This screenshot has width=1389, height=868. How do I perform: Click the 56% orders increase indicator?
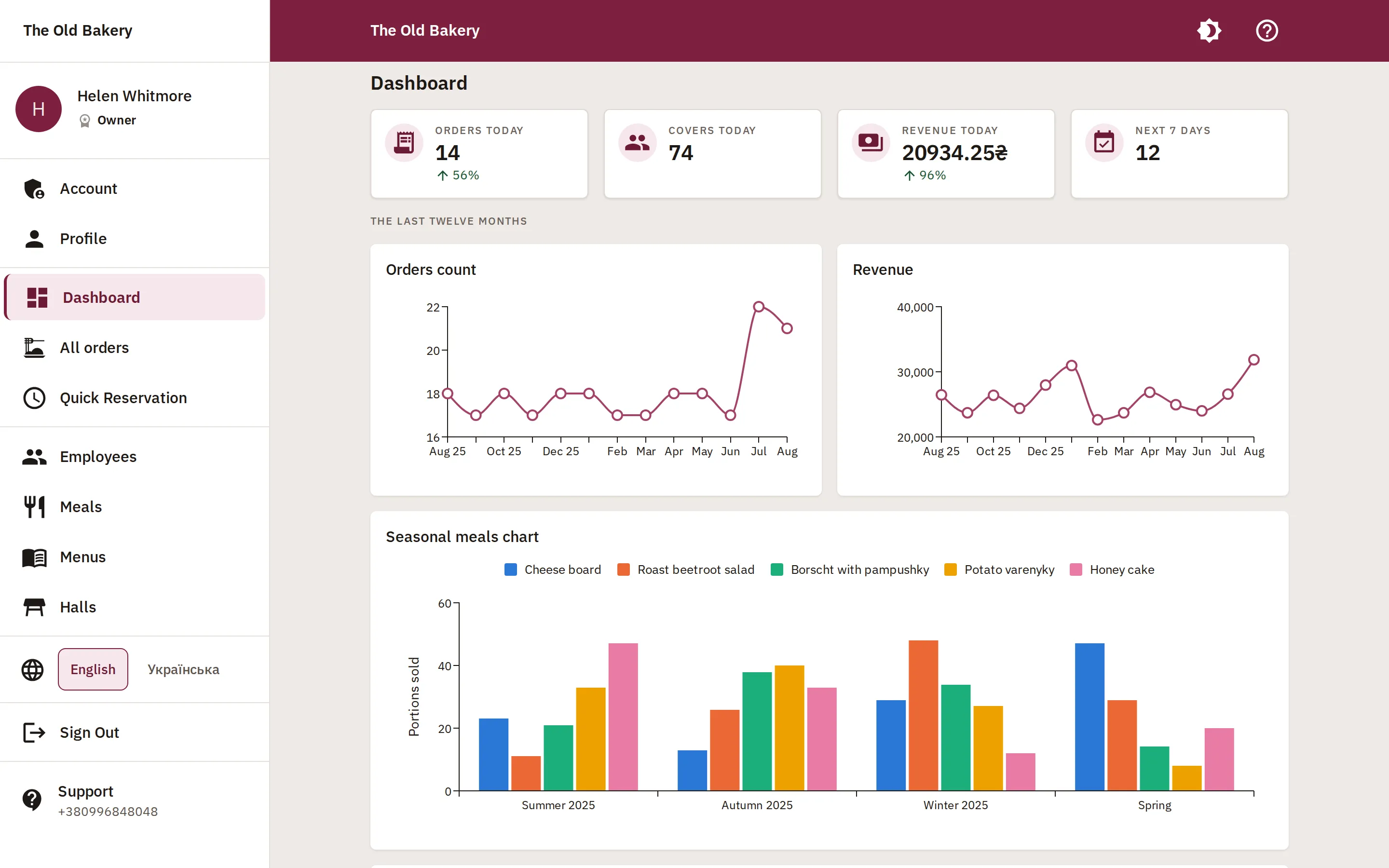(x=457, y=175)
